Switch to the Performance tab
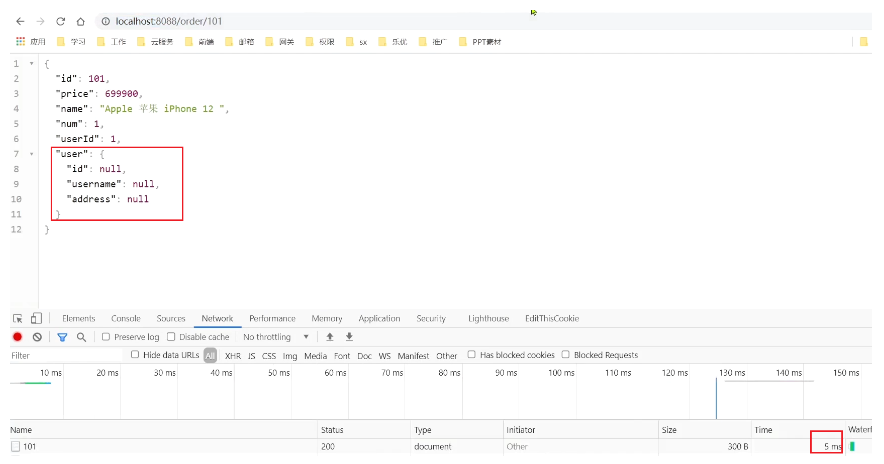The image size is (884, 464). click(x=272, y=319)
